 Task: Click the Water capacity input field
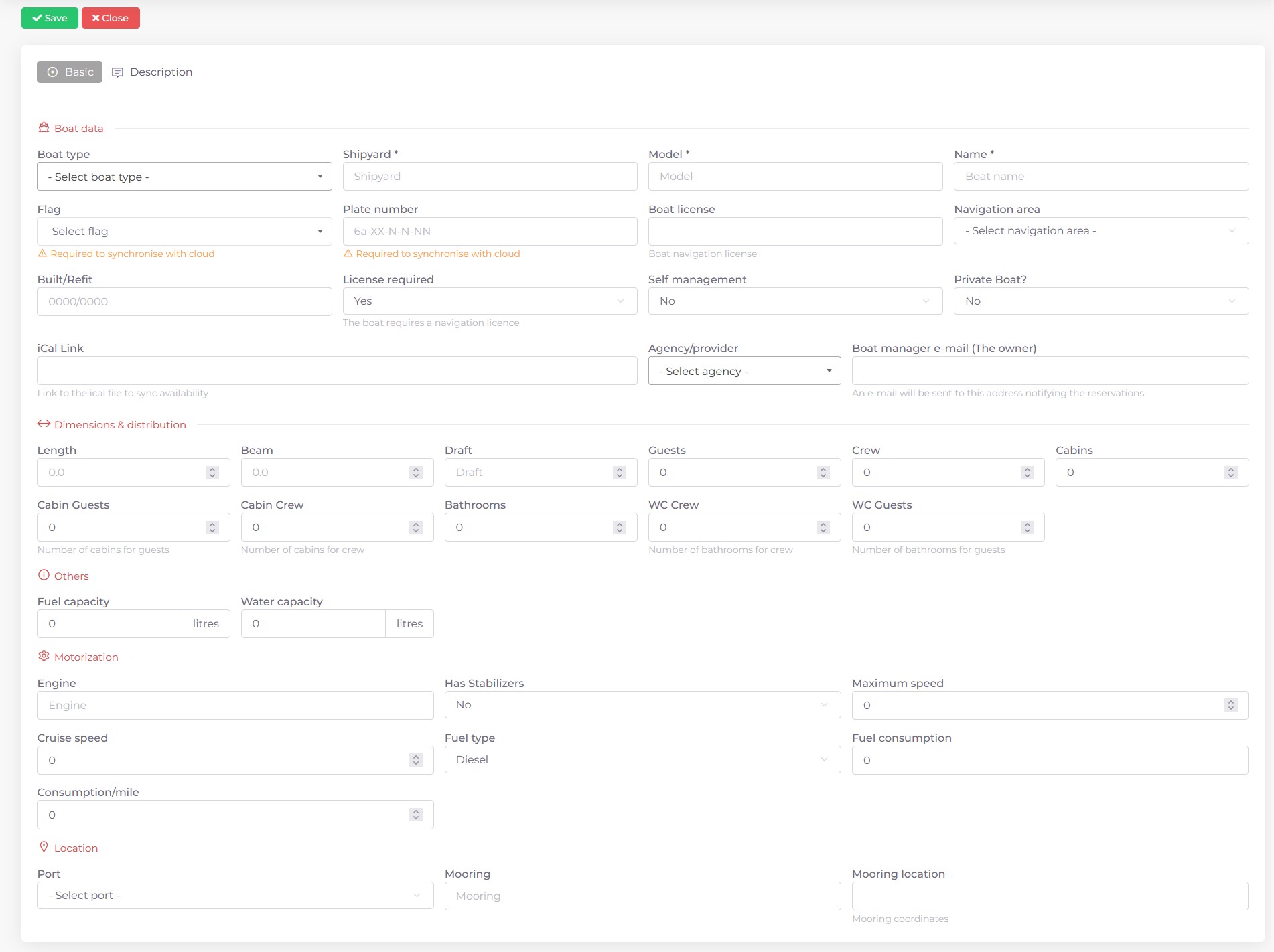[x=313, y=624]
